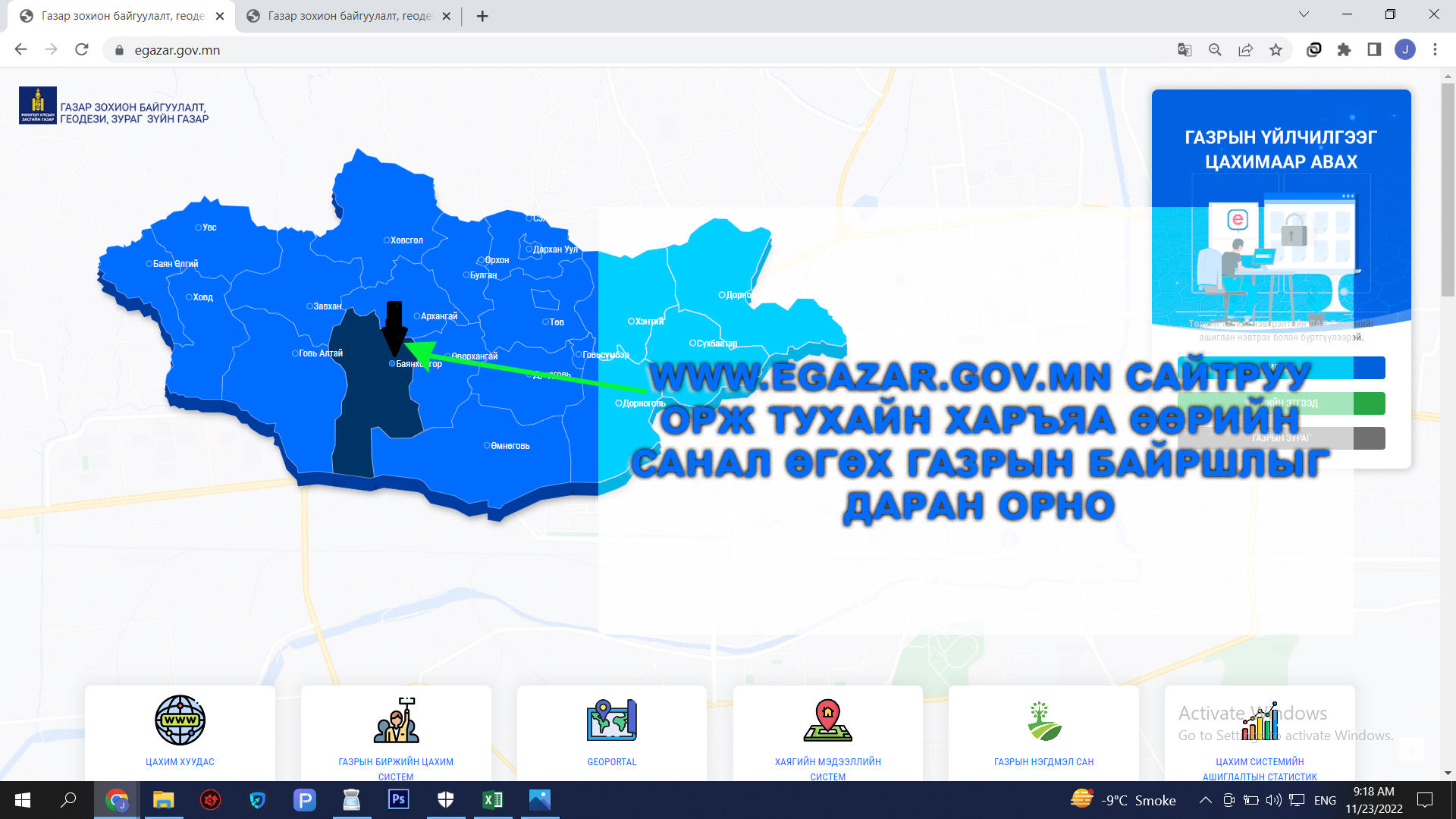Open Photos app from taskbar
Screen dimensions: 1456x819
(540, 800)
